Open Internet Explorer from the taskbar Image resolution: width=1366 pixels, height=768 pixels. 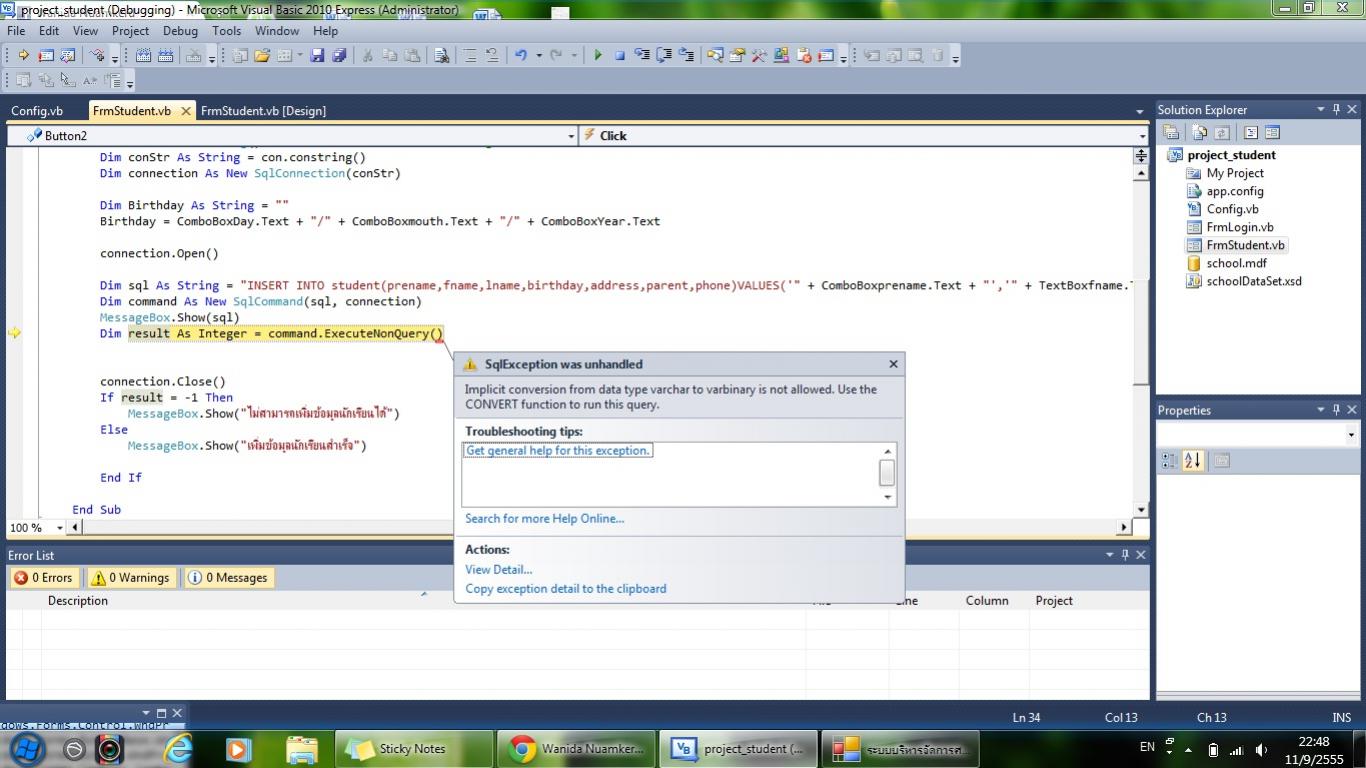pyautogui.click(x=179, y=749)
